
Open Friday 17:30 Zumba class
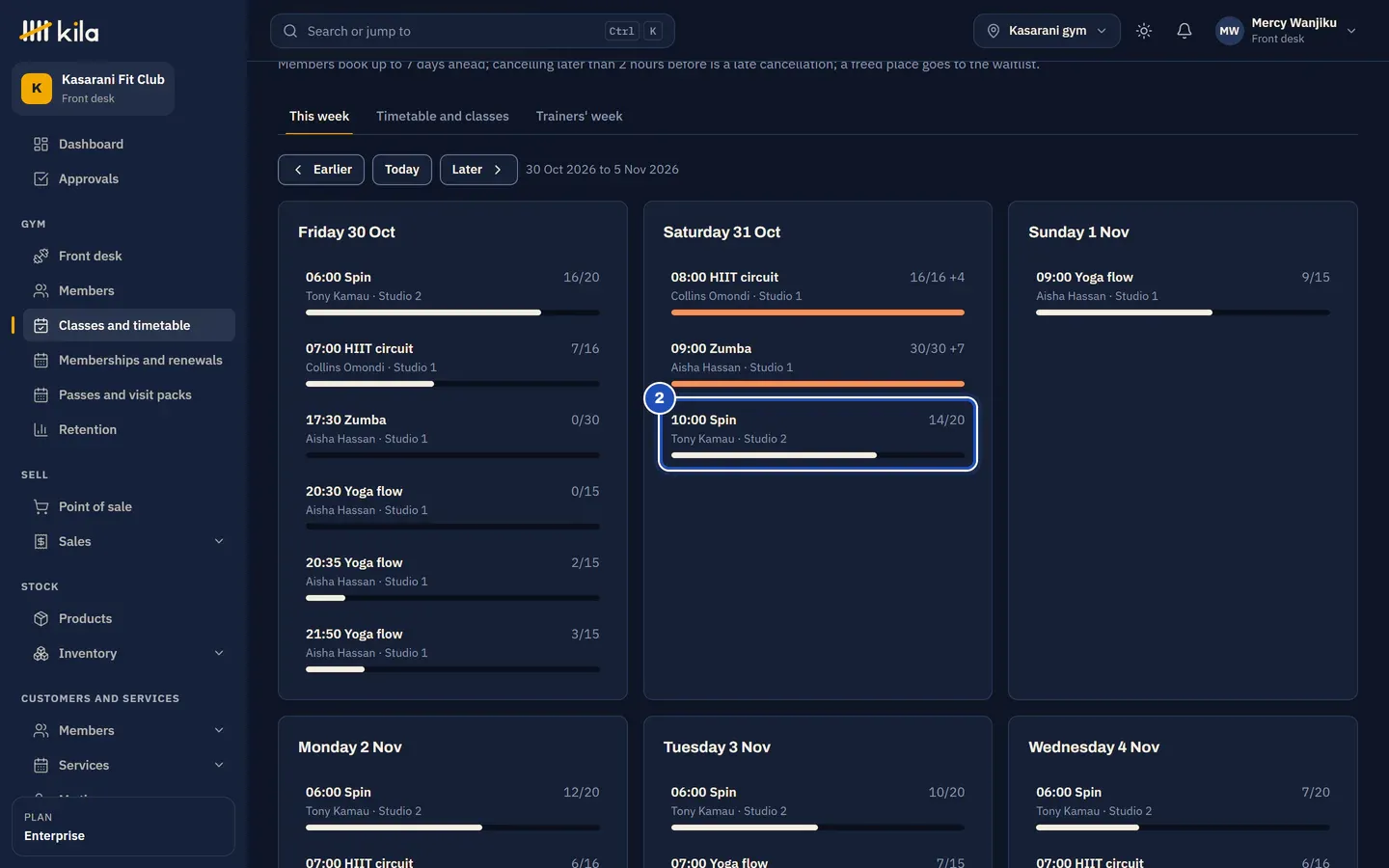[452, 434]
